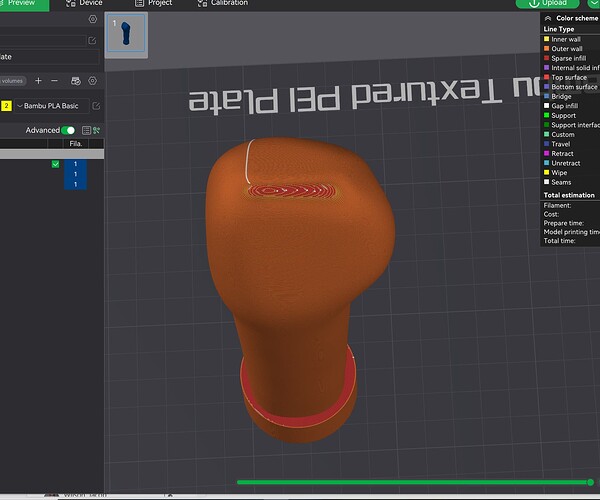
Task: Open the Device tab
Action: point(84,3)
